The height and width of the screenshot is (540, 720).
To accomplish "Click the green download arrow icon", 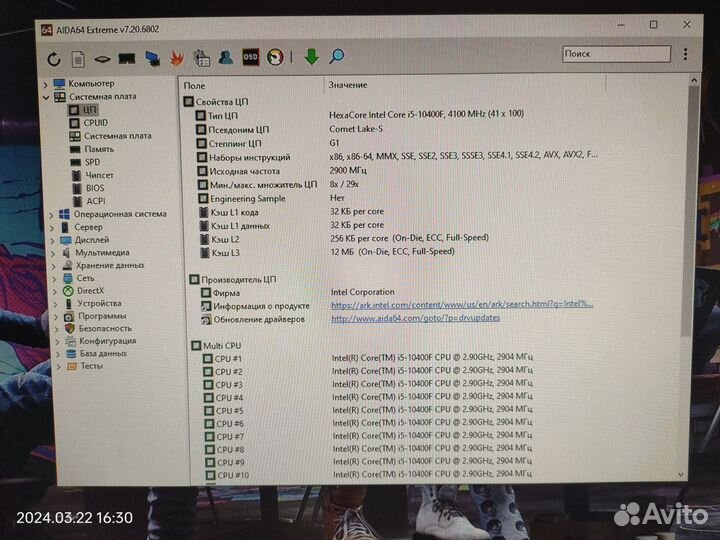I will click(x=311, y=58).
